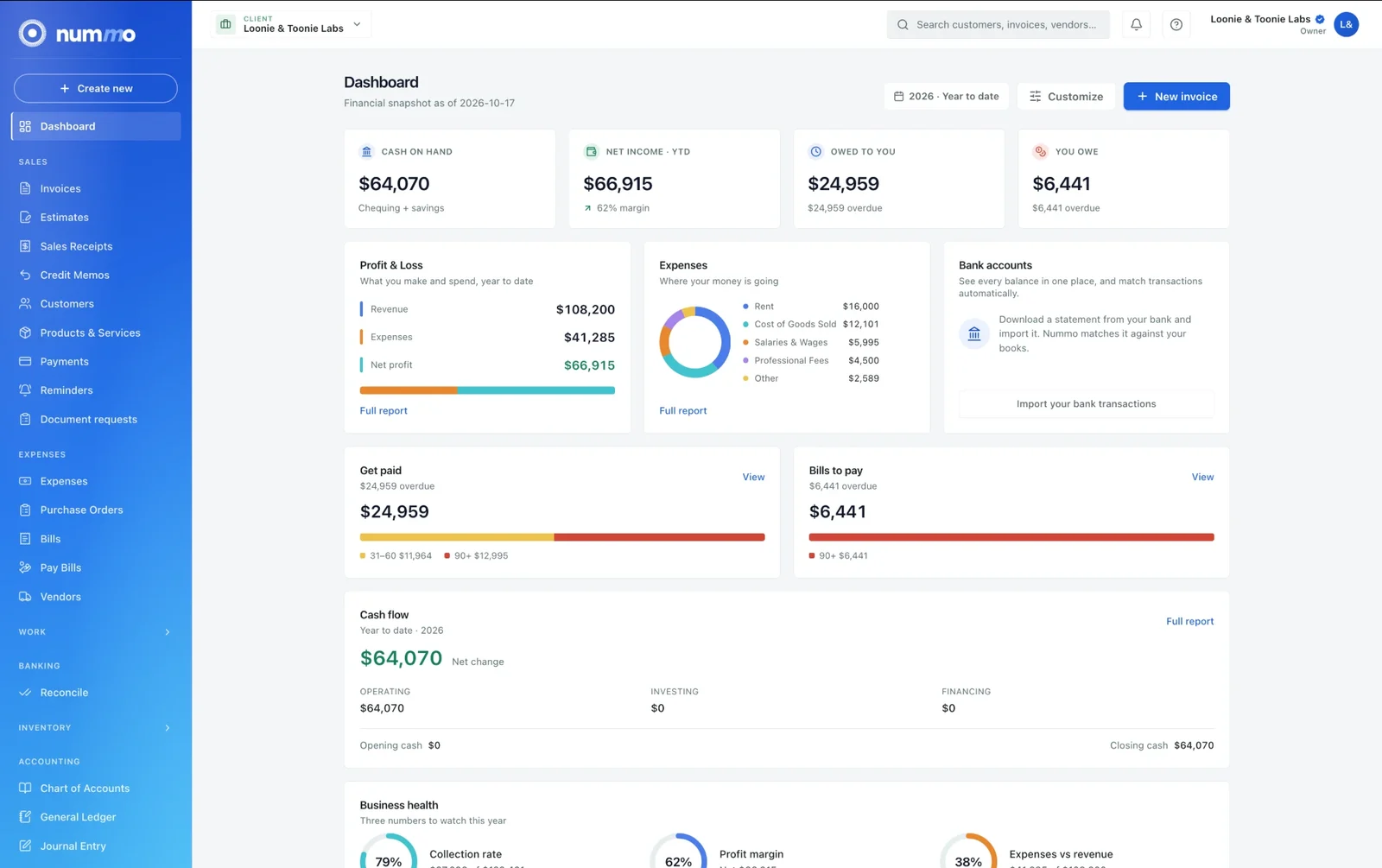
Task: Click the Customize button
Action: point(1066,96)
